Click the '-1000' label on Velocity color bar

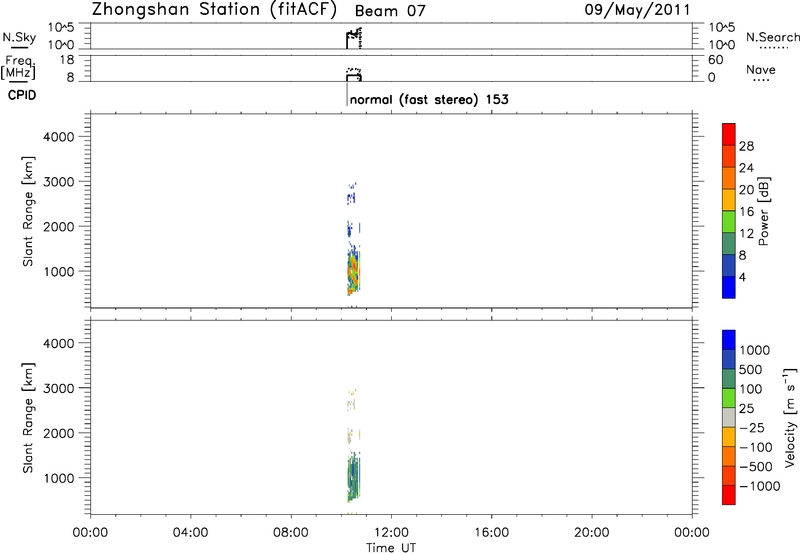pyautogui.click(x=760, y=486)
